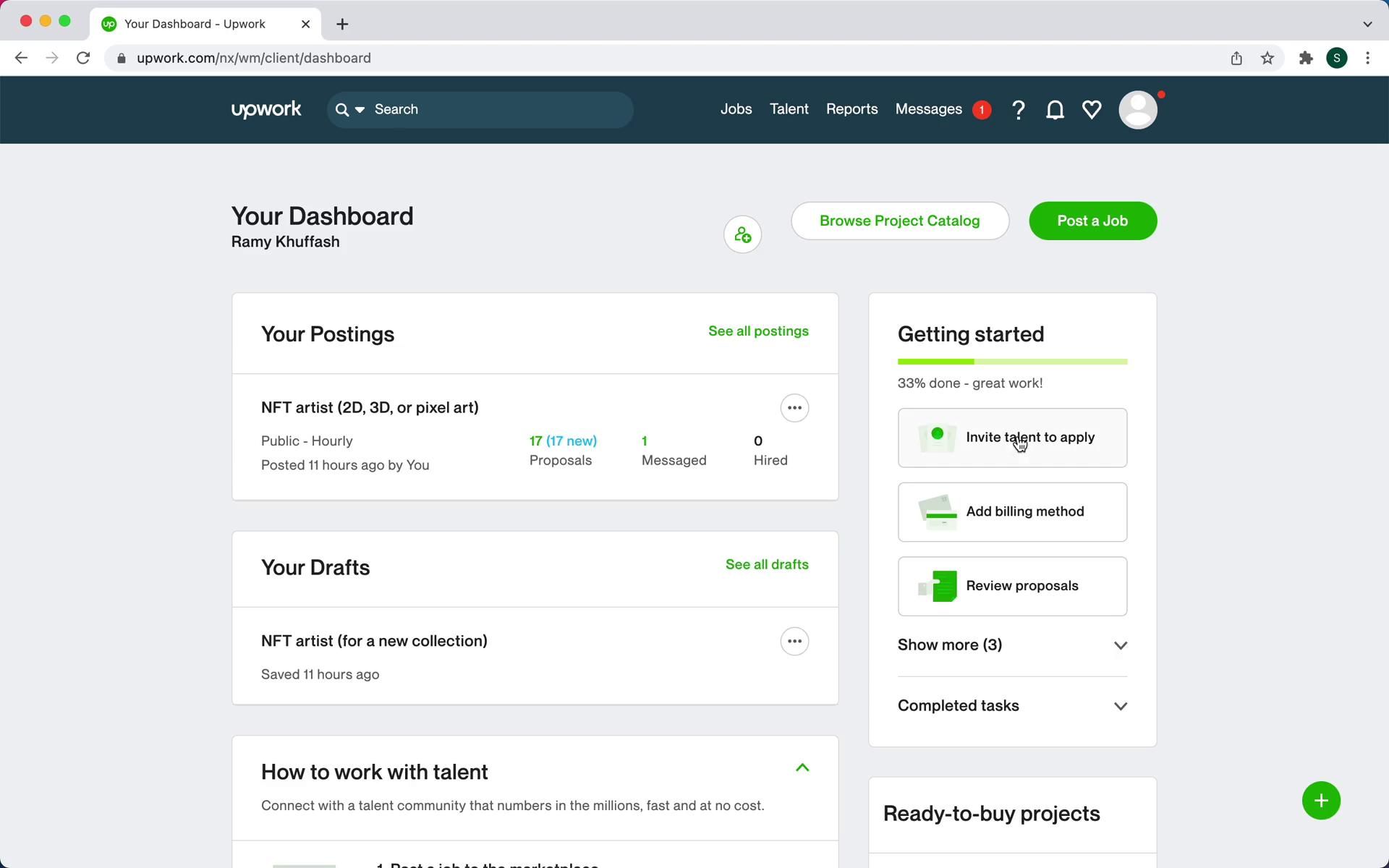Screen dimensions: 1389x868
Task: Click the Getting started progress bar
Action: coord(1012,362)
